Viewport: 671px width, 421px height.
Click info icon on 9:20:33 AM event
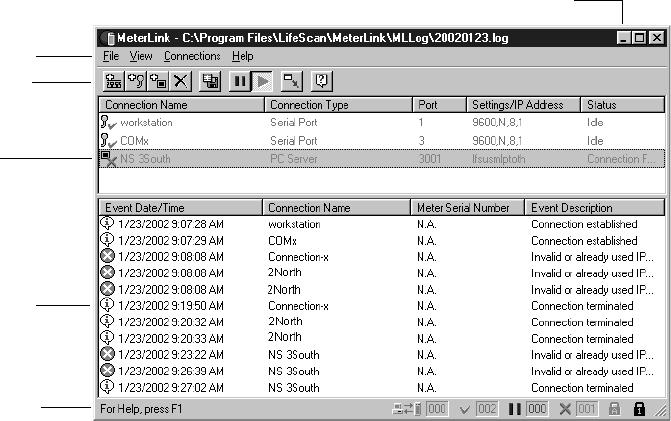click(107, 338)
